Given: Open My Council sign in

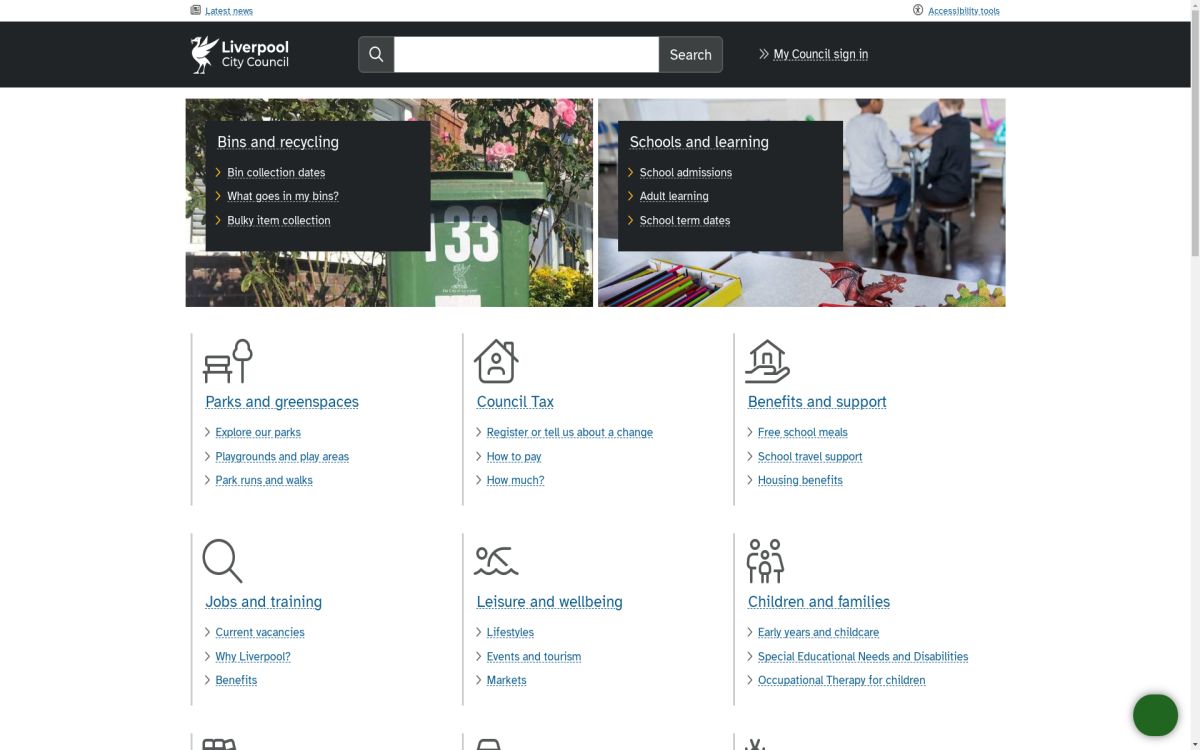Looking at the screenshot, I should pyautogui.click(x=820, y=55).
